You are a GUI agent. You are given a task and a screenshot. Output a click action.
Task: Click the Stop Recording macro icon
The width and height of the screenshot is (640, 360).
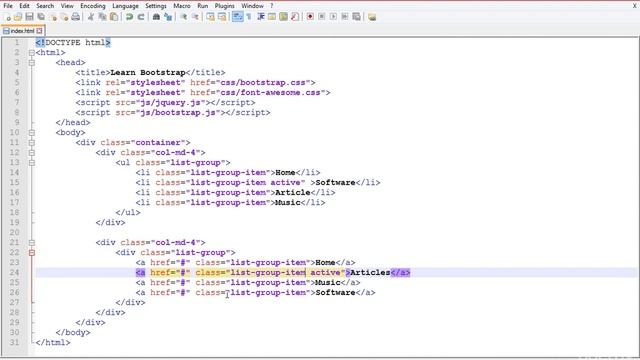tap(322, 17)
